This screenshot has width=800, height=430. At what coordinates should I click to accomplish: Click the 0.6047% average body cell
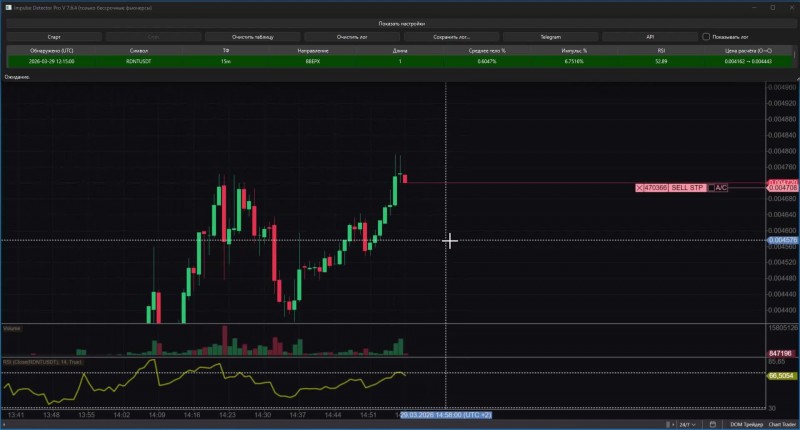pos(487,61)
